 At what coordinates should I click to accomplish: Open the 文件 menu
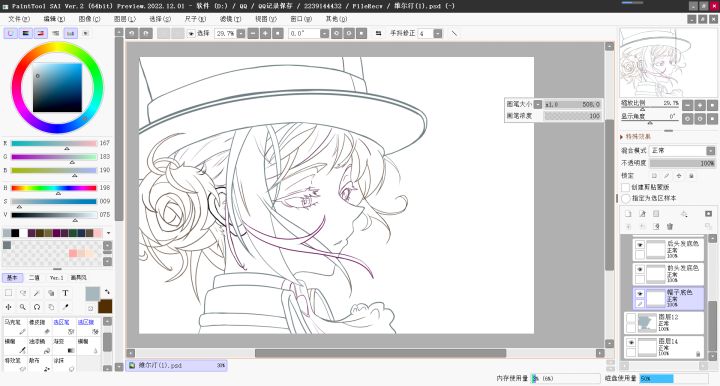point(19,19)
